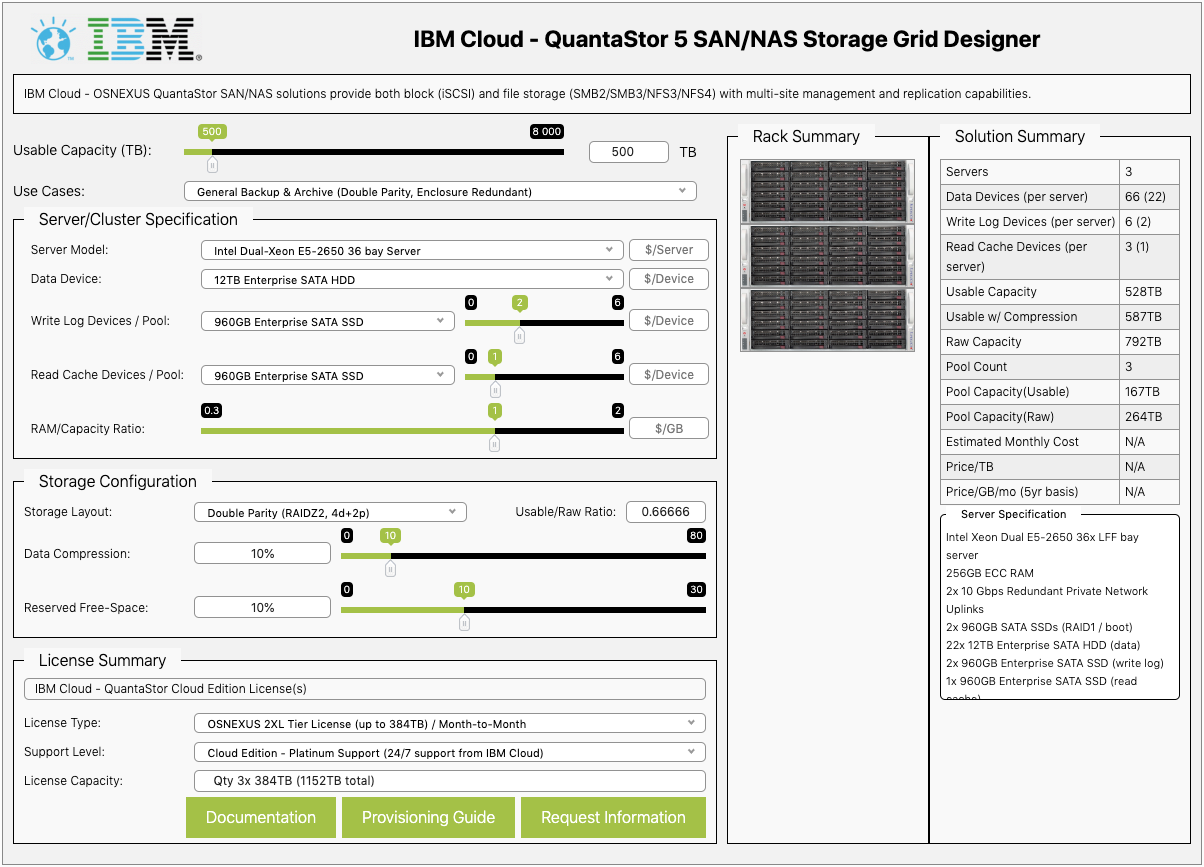Viewport: 1204px width, 867px height.
Task: Click the Usable Capacity TB input field
Action: coord(629,152)
